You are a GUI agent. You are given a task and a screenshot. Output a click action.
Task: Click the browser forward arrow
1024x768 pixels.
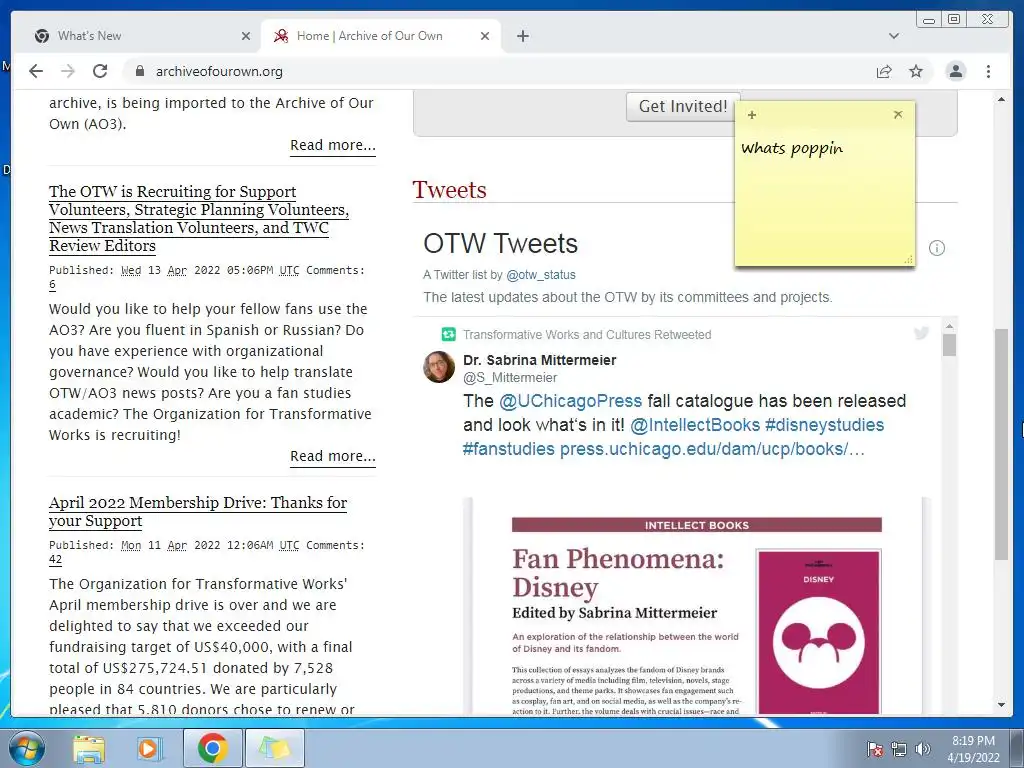68,71
